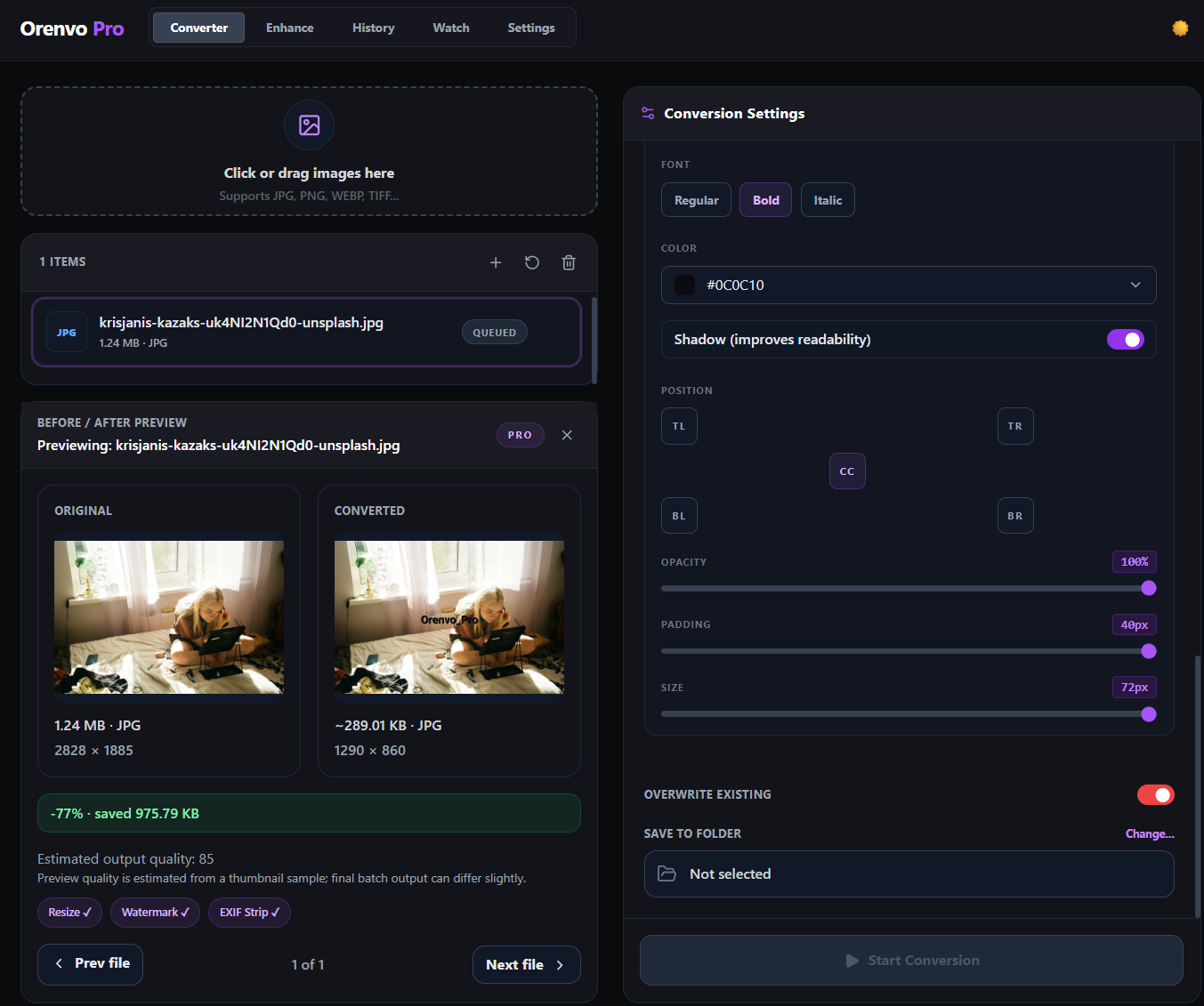The height and width of the screenshot is (1006, 1204).
Task: Click the EXIF Strip chip
Action: [x=249, y=913]
